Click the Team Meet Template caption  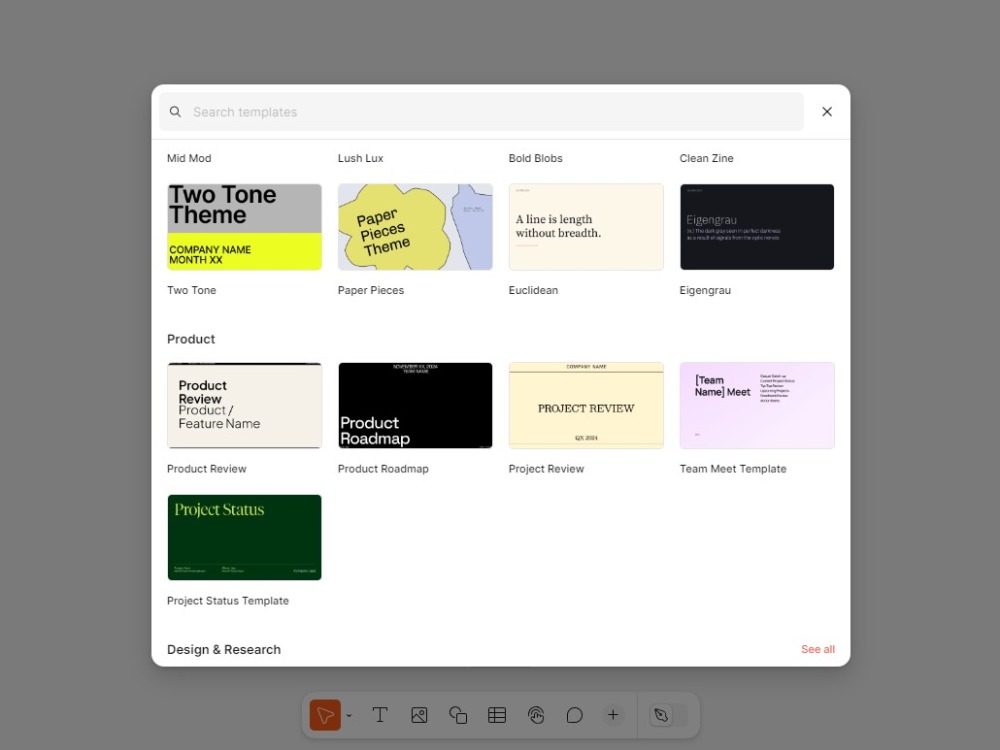(x=733, y=469)
